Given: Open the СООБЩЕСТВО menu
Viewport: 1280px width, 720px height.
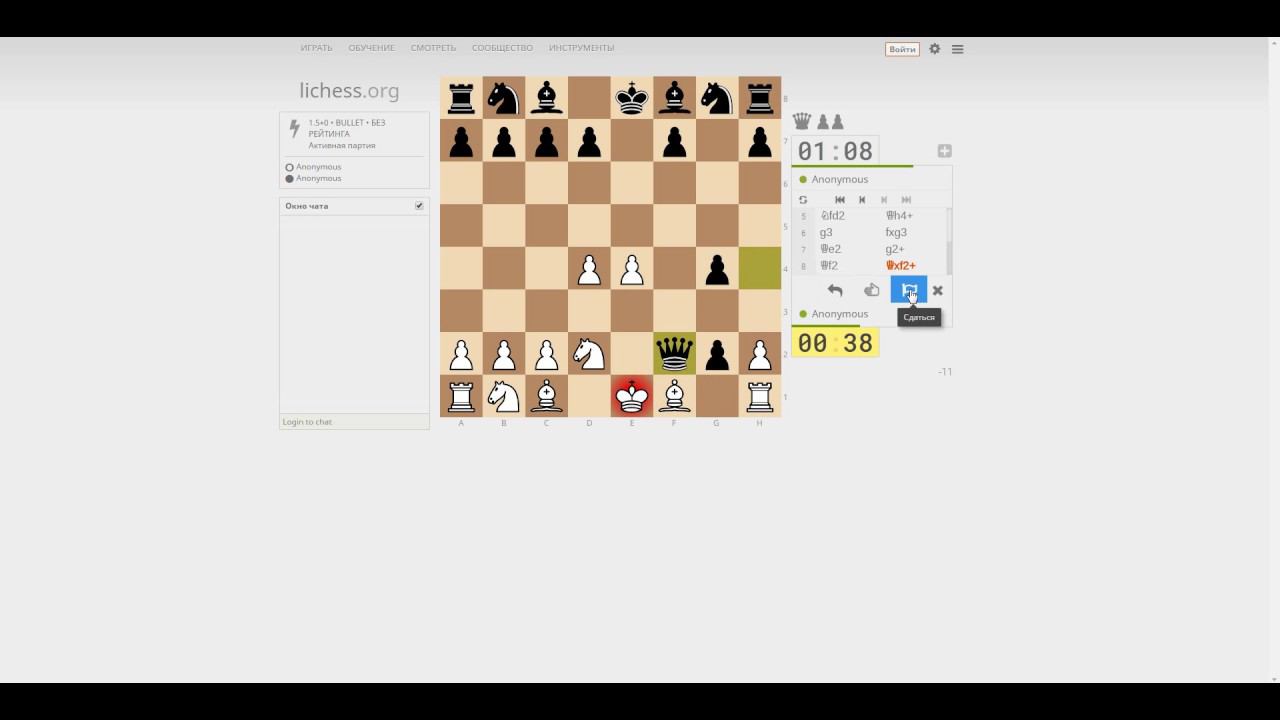Looking at the screenshot, I should click(x=502, y=48).
